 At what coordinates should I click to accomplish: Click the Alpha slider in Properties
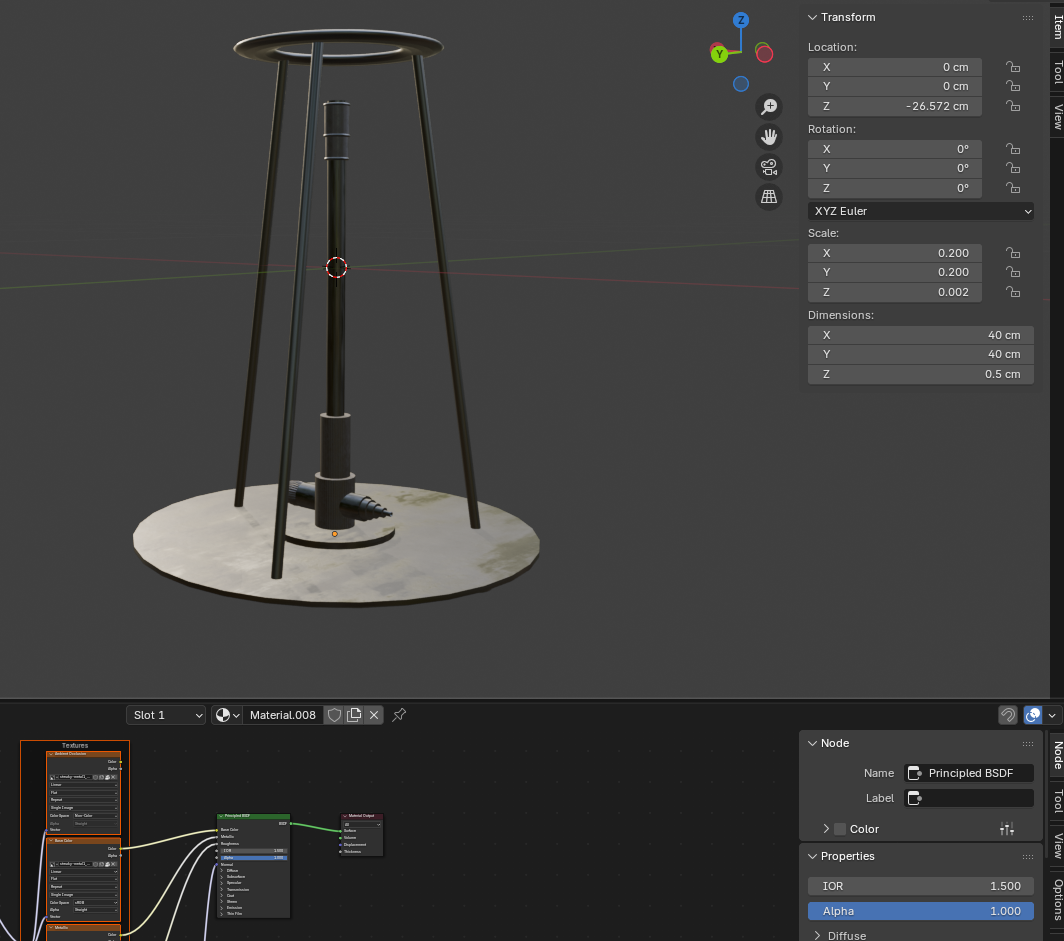920,911
